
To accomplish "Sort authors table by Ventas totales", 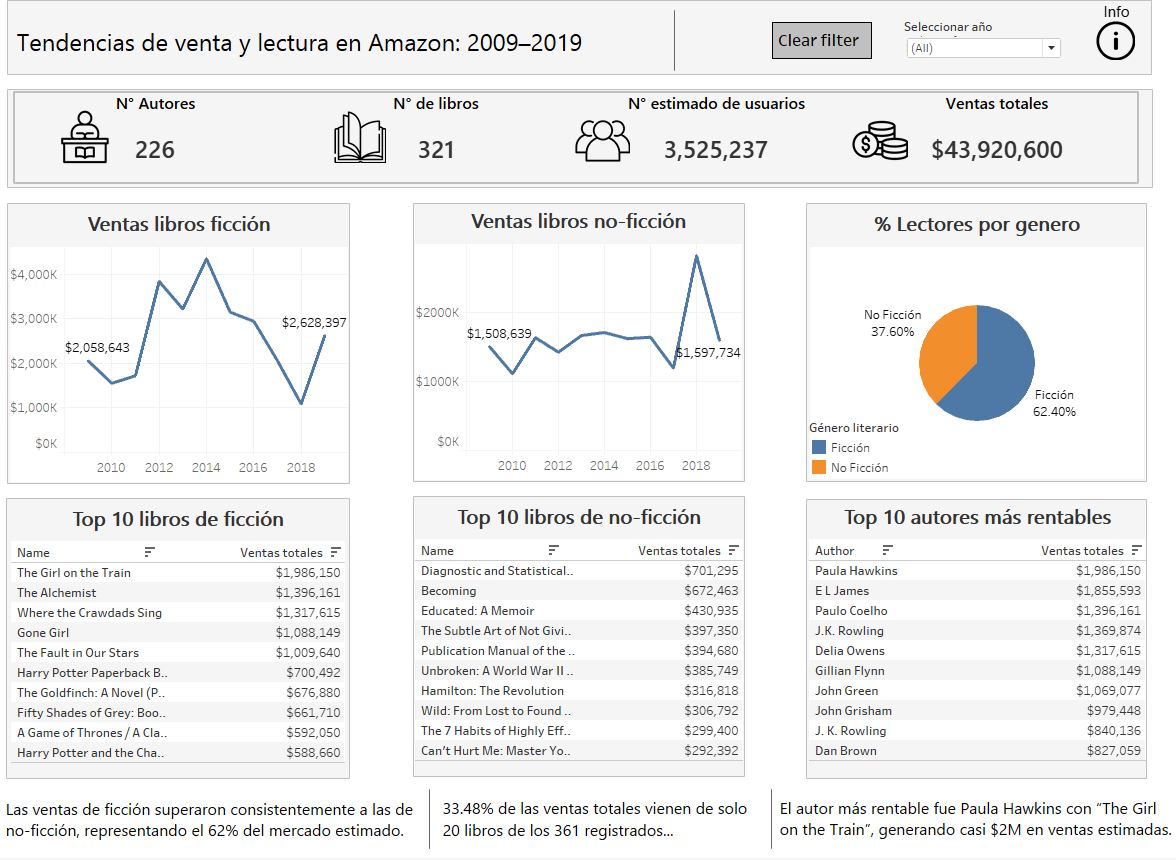I will [1136, 550].
